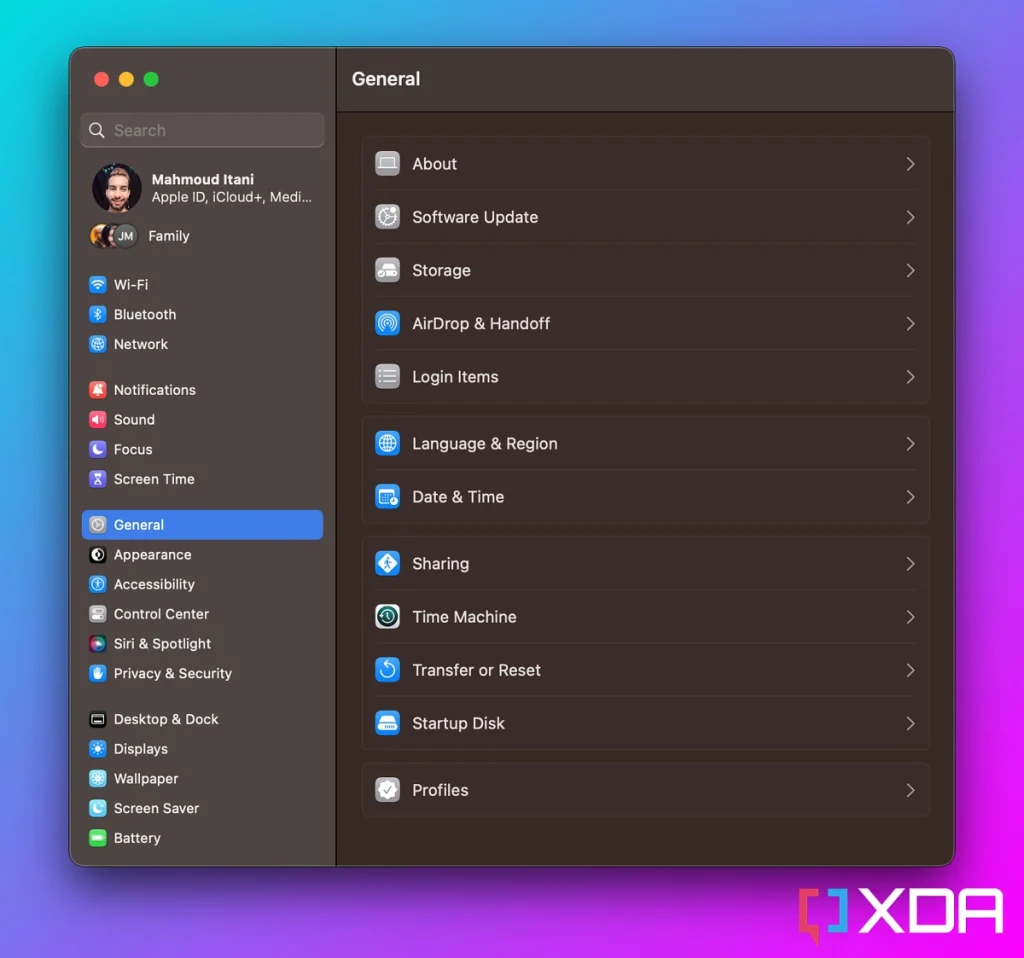The image size is (1024, 958).
Task: Click the Time Machine label
Action: (464, 617)
